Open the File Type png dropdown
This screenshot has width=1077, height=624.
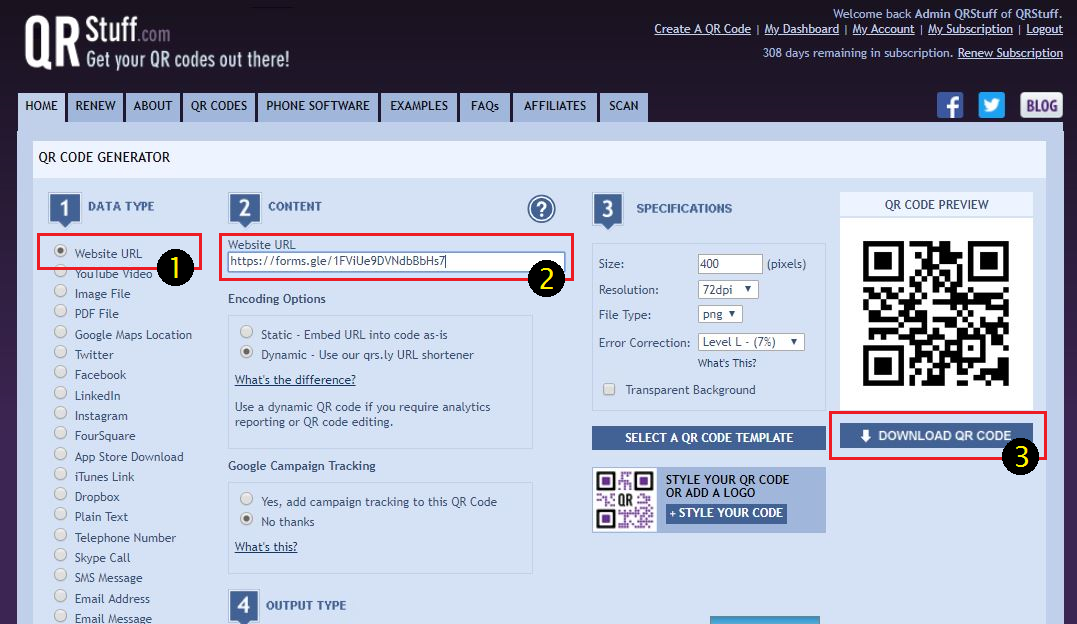pyautogui.click(x=720, y=314)
